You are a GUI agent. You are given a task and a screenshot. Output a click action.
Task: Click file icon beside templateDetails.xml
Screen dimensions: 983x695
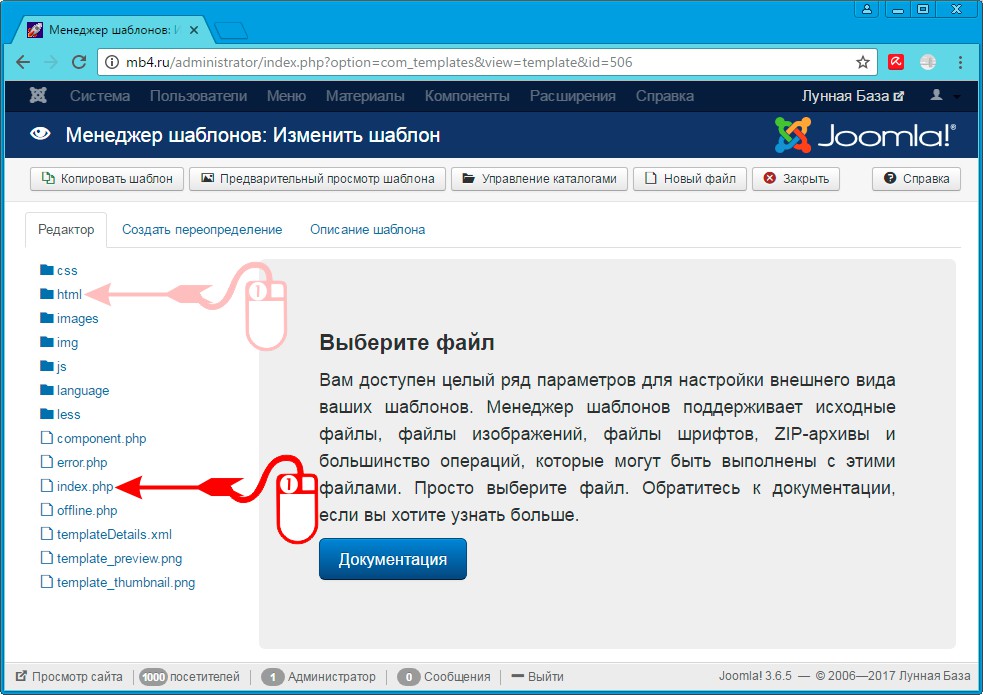coord(46,534)
